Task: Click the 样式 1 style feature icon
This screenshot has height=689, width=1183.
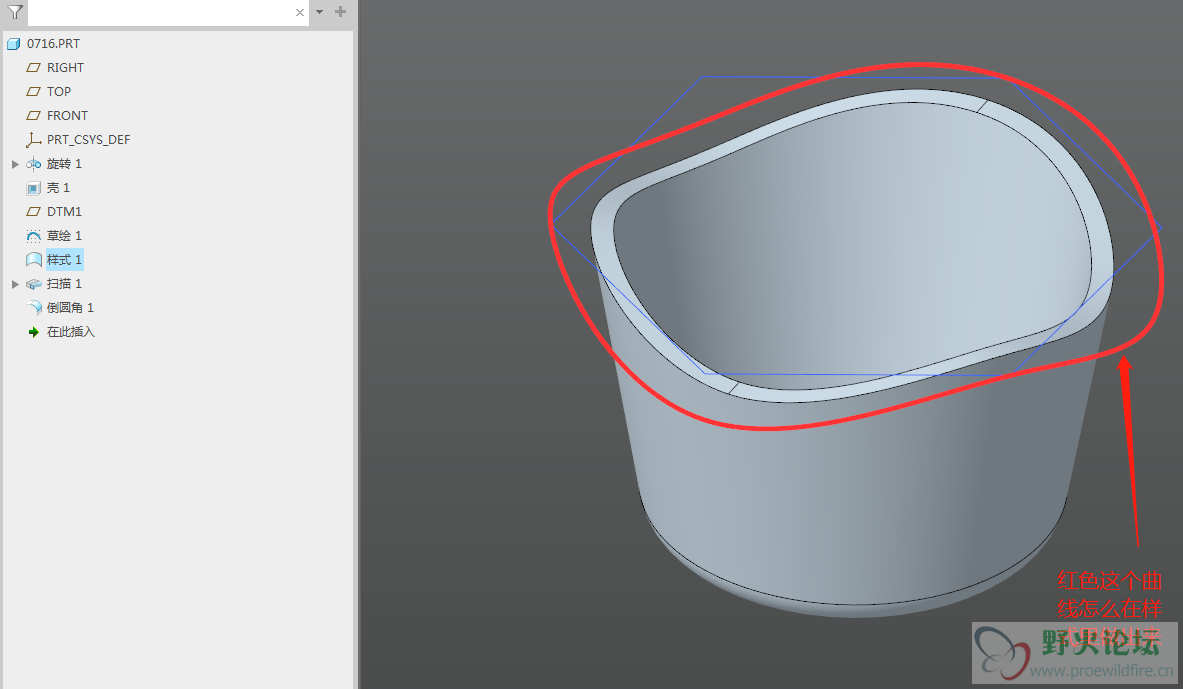Action: 33,260
